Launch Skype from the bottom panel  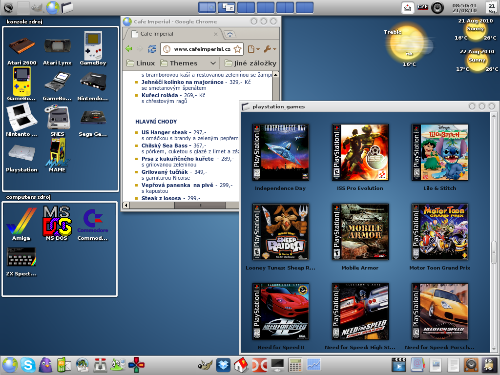[28, 365]
